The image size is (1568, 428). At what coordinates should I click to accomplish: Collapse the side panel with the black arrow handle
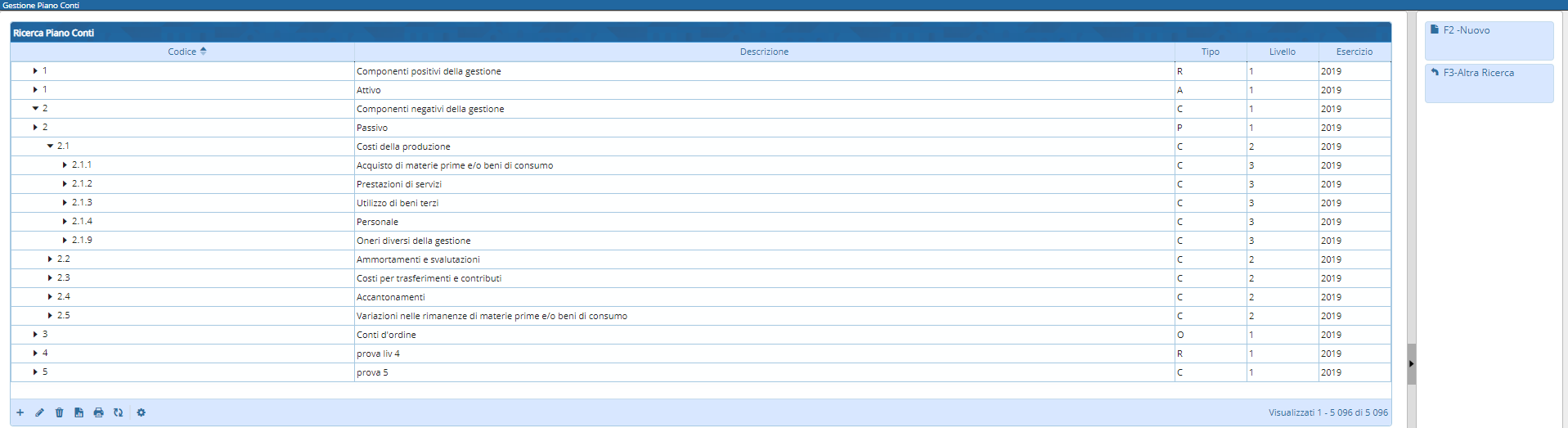pyautogui.click(x=1411, y=364)
